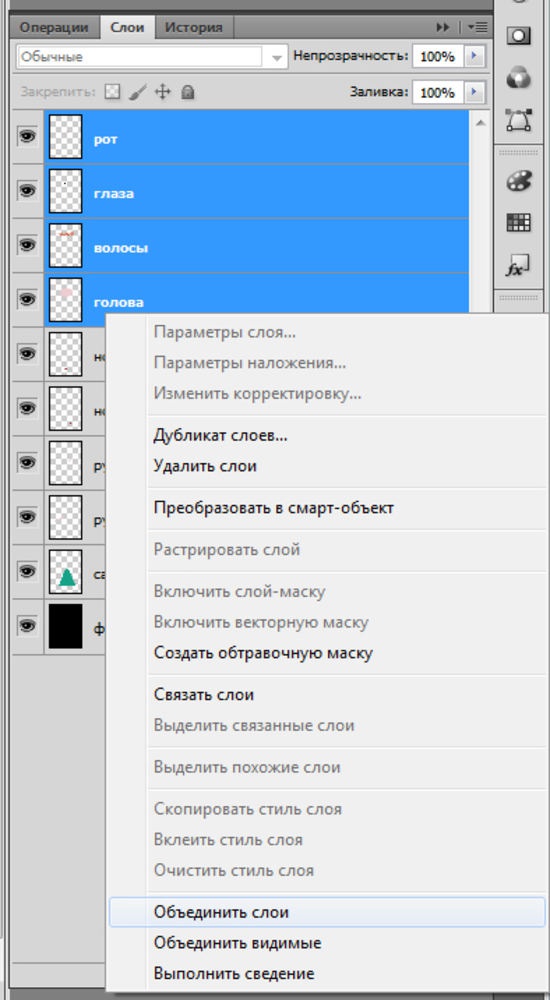Image resolution: width=550 pixels, height=1000 pixels.
Task: Click the lock position move icon
Action: click(x=163, y=92)
